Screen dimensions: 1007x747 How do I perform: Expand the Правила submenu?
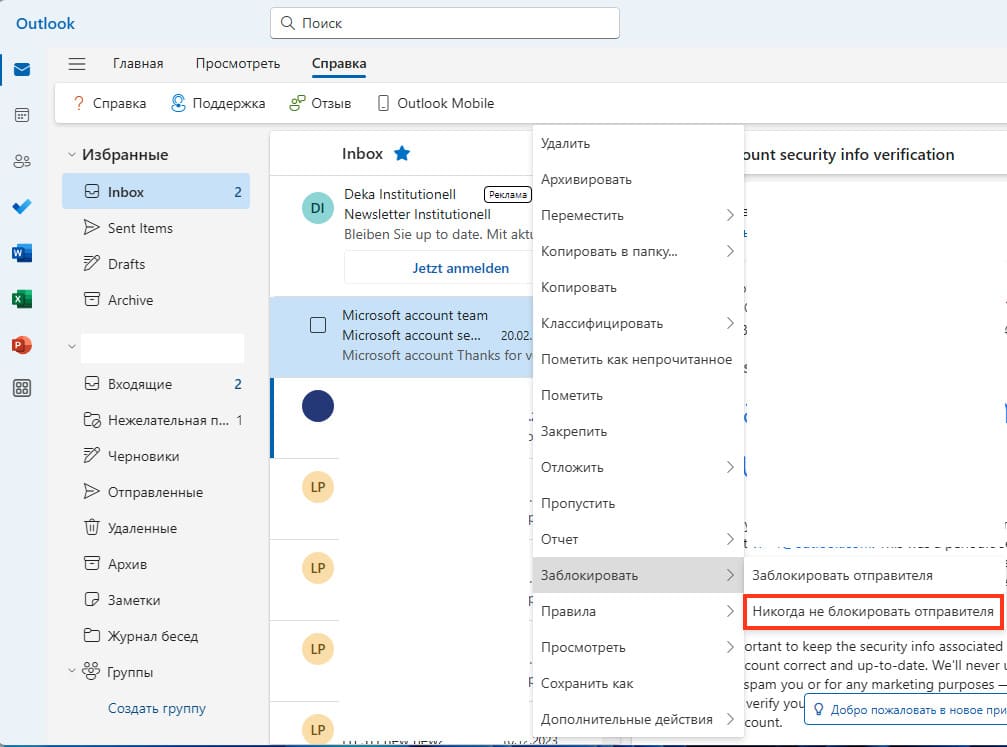(730, 611)
